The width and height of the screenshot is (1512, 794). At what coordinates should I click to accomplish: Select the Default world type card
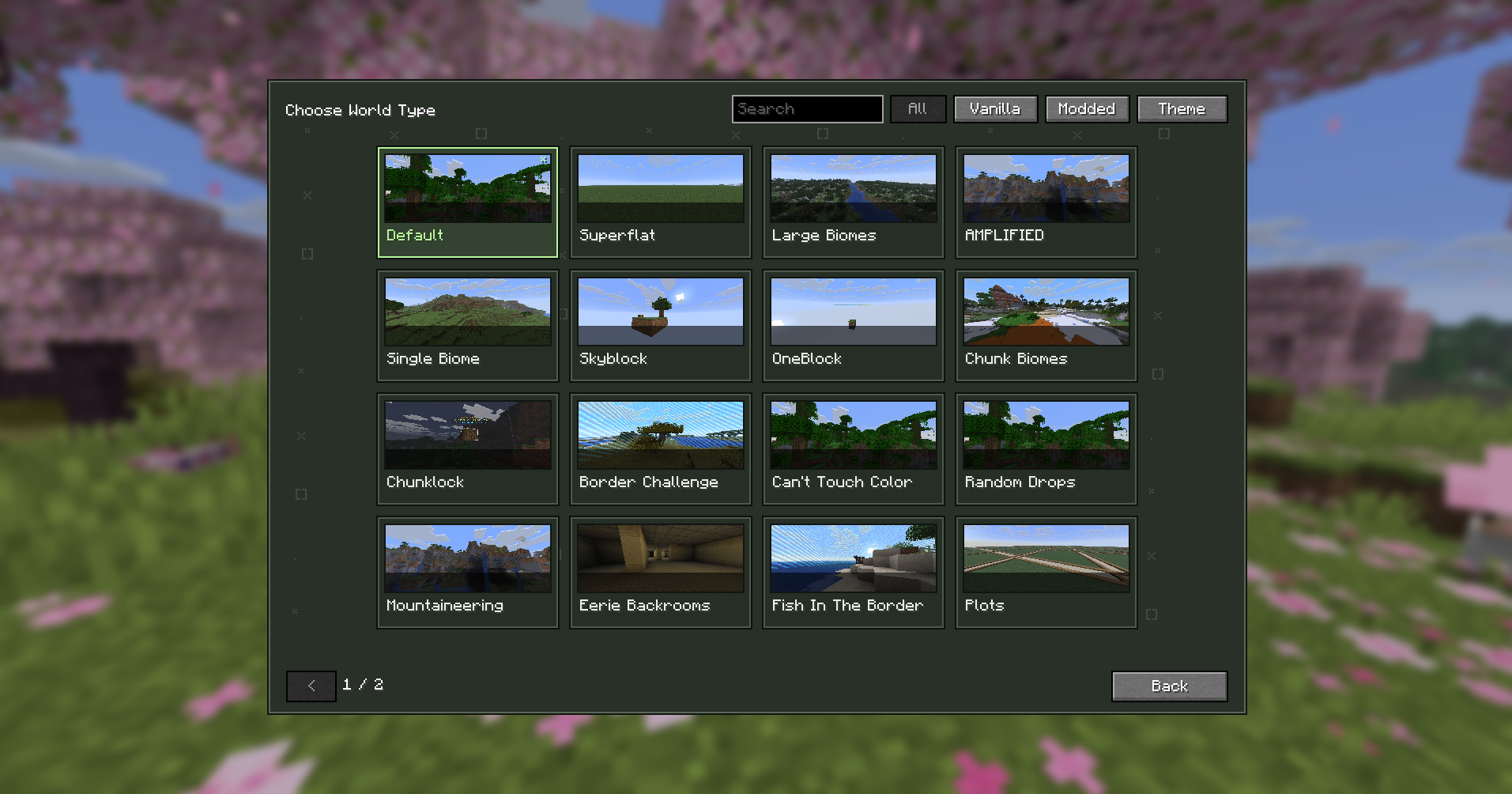(468, 202)
